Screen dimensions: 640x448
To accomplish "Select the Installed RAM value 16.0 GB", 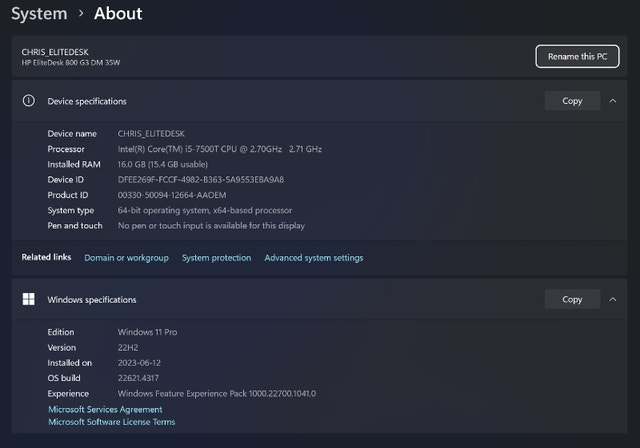I will tap(162, 164).
